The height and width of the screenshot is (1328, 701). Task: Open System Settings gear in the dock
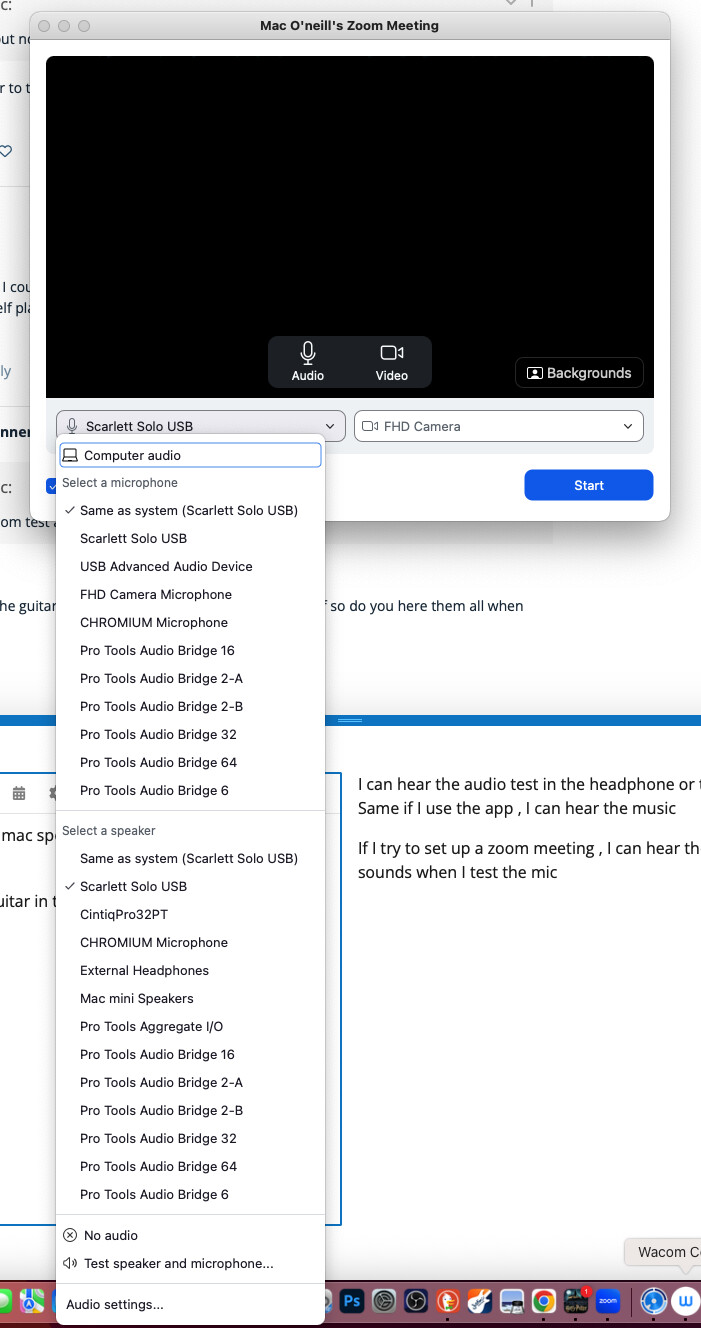(384, 1301)
